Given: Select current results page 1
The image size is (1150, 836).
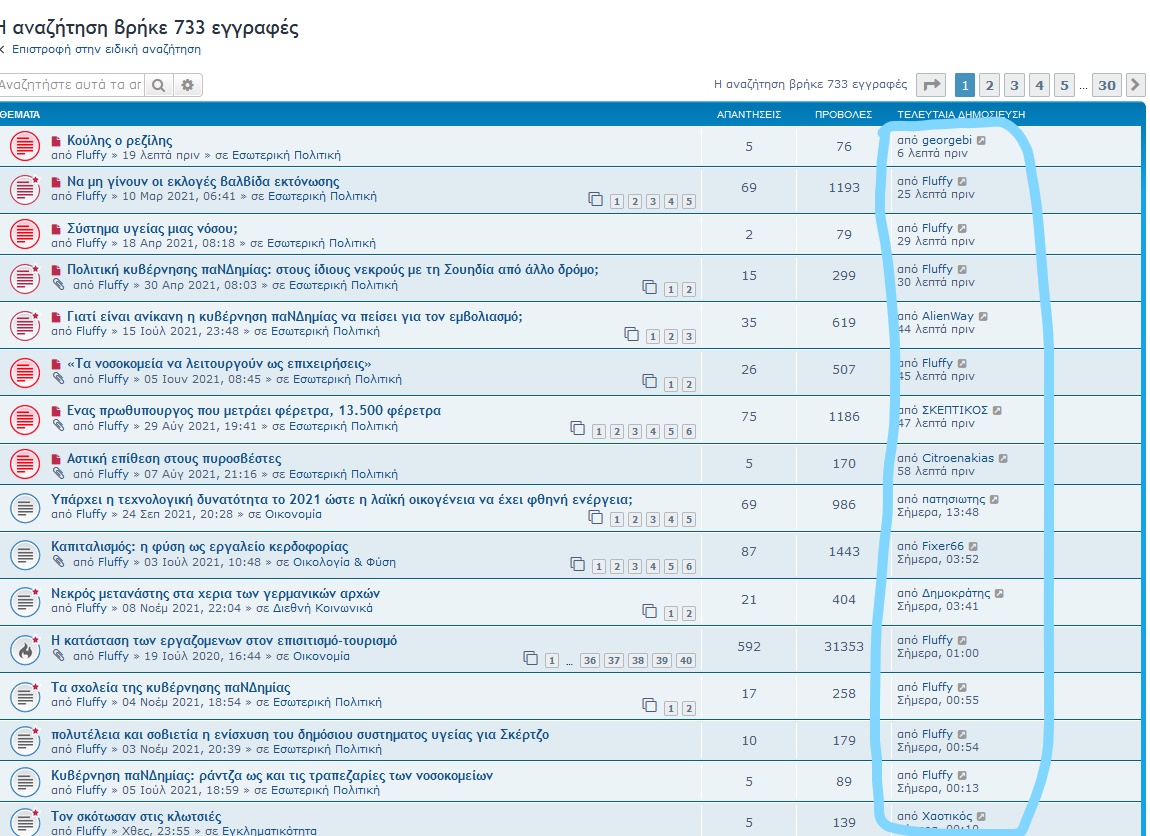Looking at the screenshot, I should [x=964, y=85].
